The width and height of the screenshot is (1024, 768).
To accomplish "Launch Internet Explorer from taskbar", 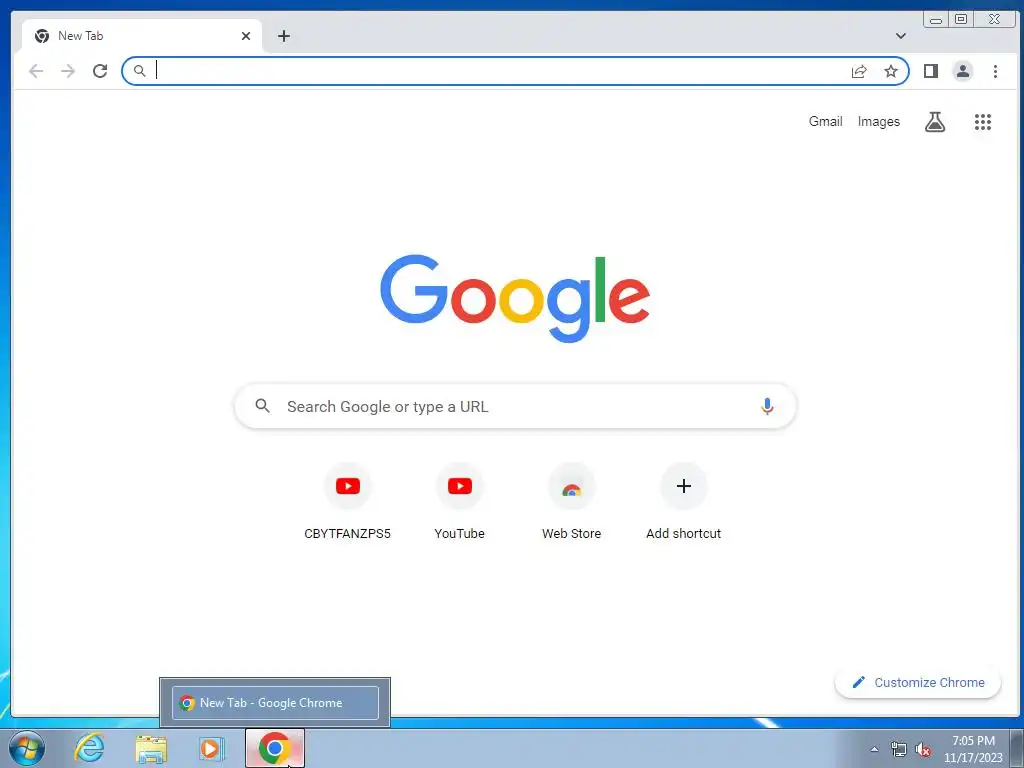I will pos(89,748).
